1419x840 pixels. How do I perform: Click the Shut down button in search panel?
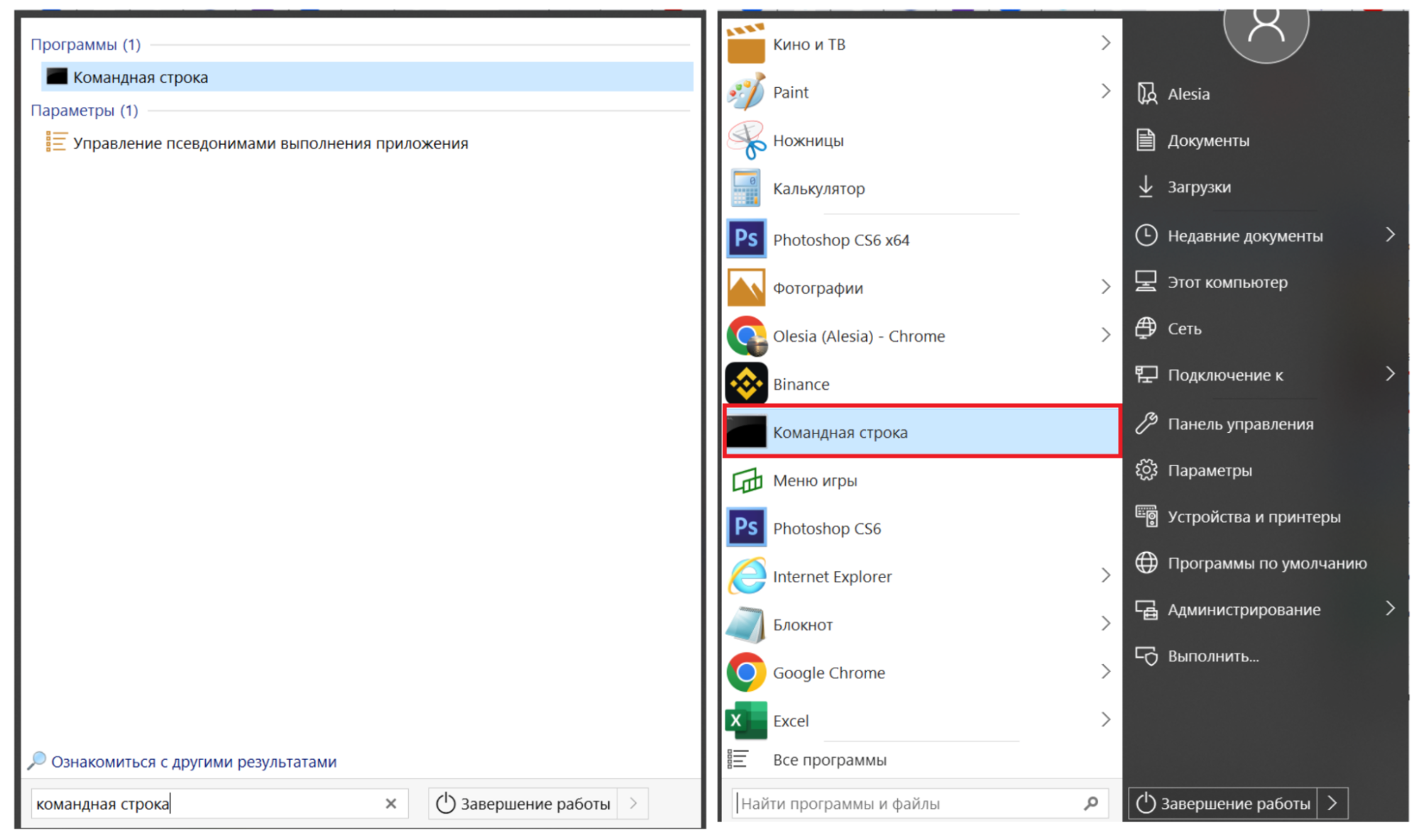(x=524, y=803)
